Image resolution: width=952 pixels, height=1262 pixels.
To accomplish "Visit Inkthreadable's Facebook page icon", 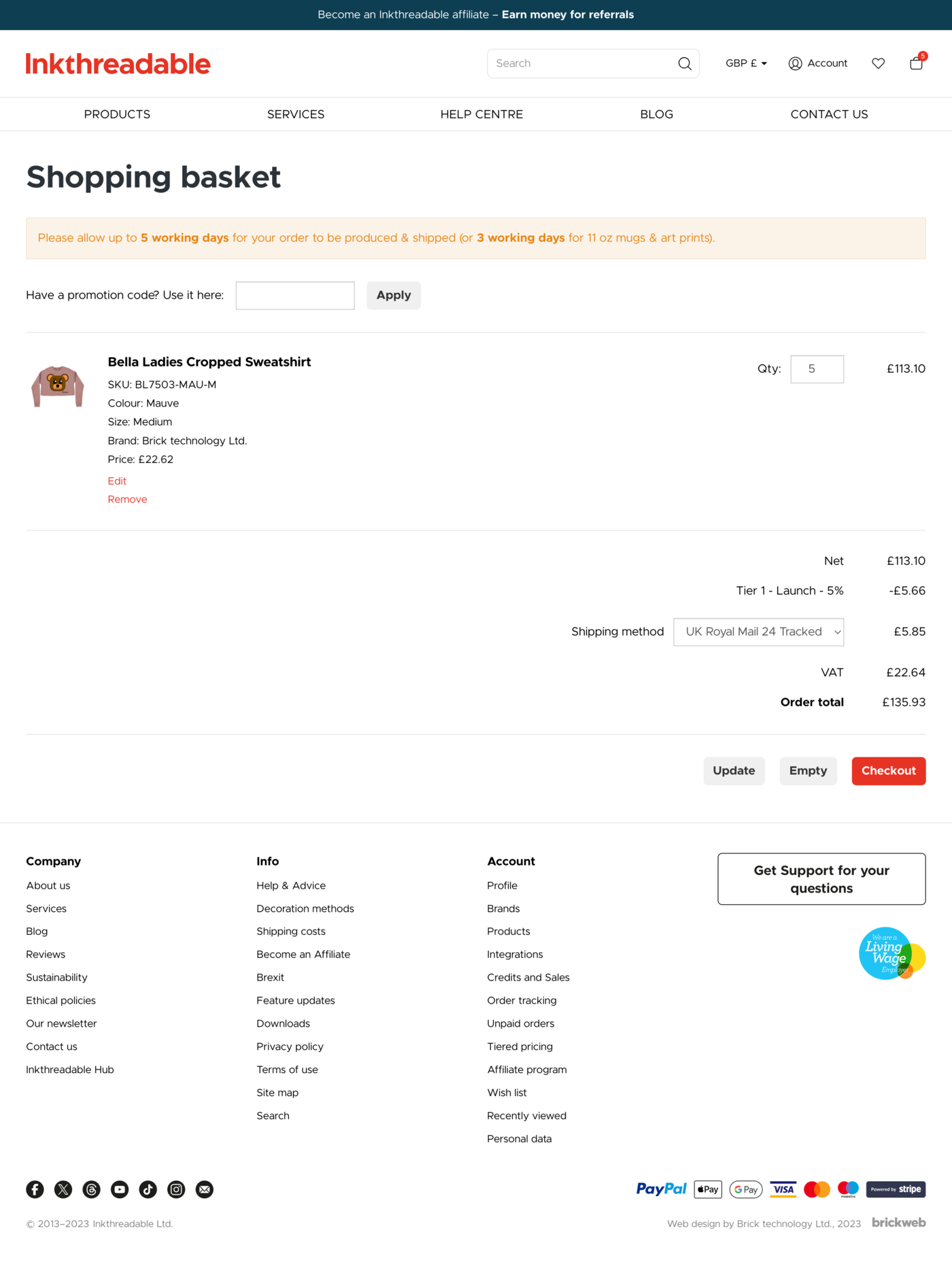I will 35,1189.
